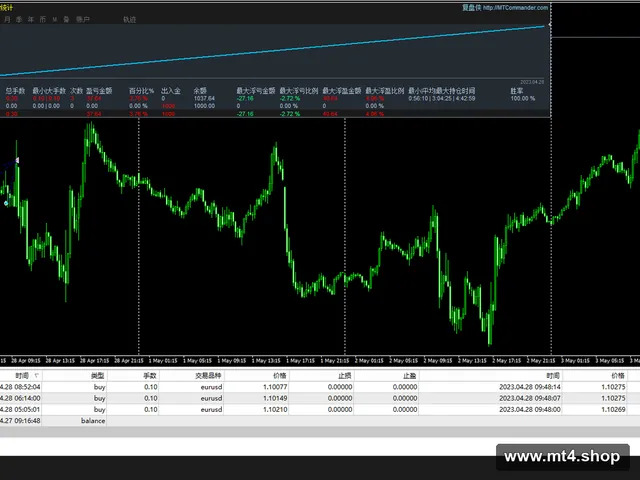Screen dimensions: 640x480
Task: Select the trade row opened at 08:52:04
Action: coord(320,387)
